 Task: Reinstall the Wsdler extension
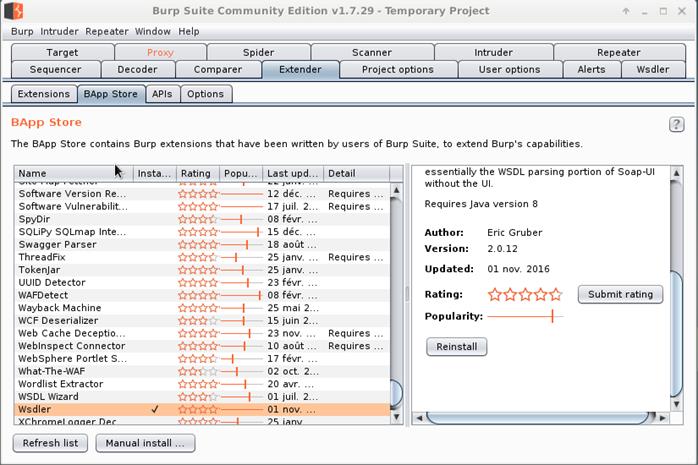(456, 346)
